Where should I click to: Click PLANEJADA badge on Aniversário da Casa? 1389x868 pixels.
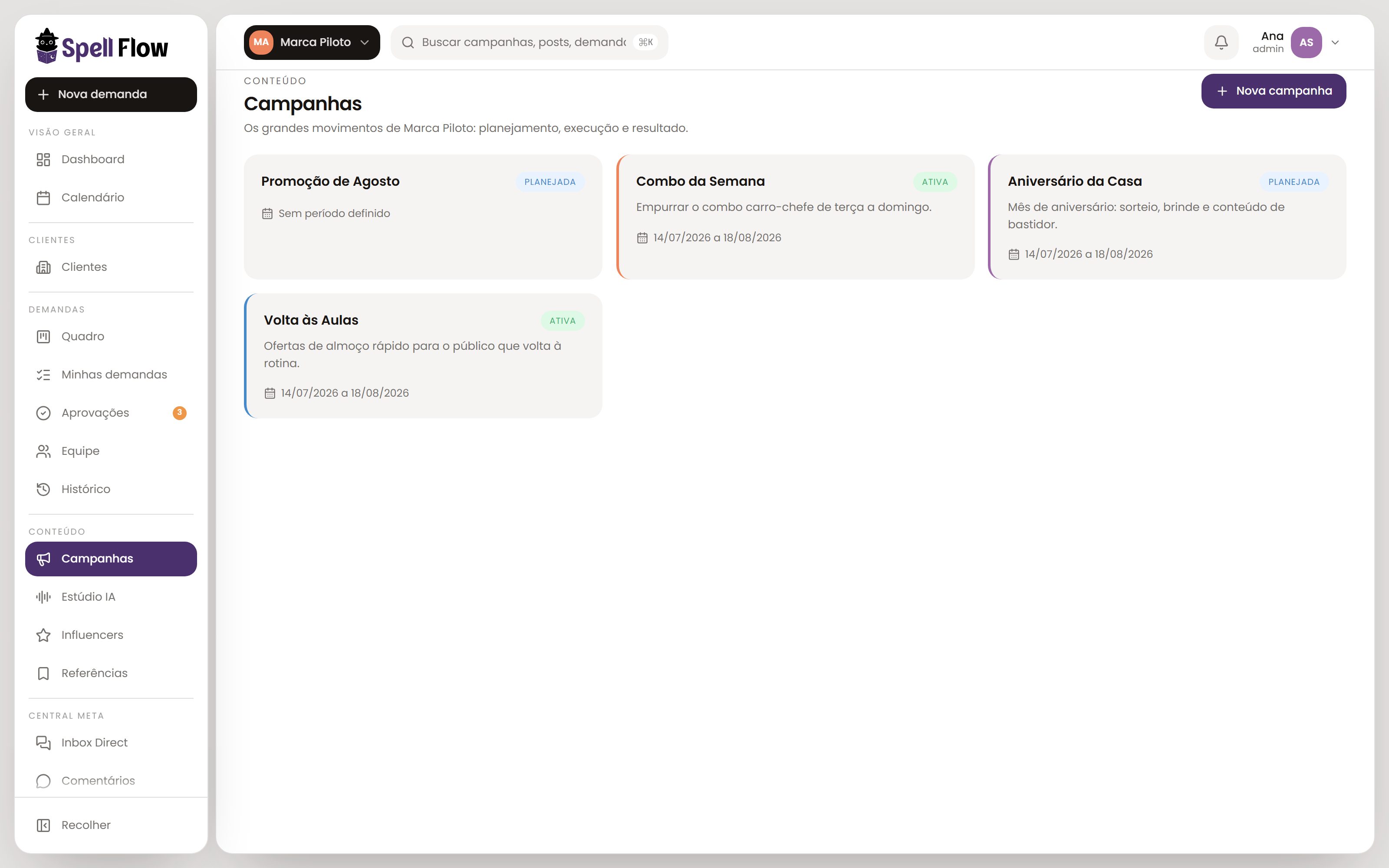(x=1294, y=182)
